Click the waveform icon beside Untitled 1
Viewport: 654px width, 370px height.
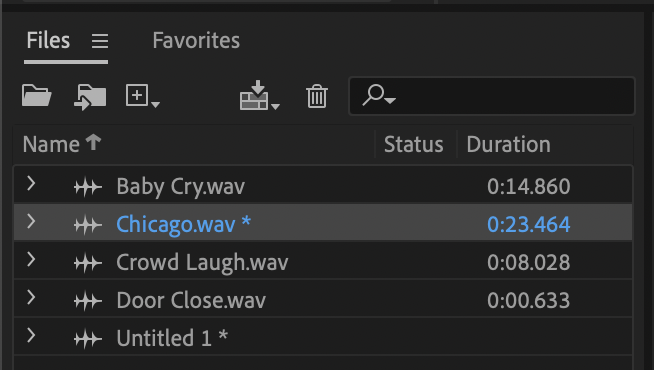88,339
